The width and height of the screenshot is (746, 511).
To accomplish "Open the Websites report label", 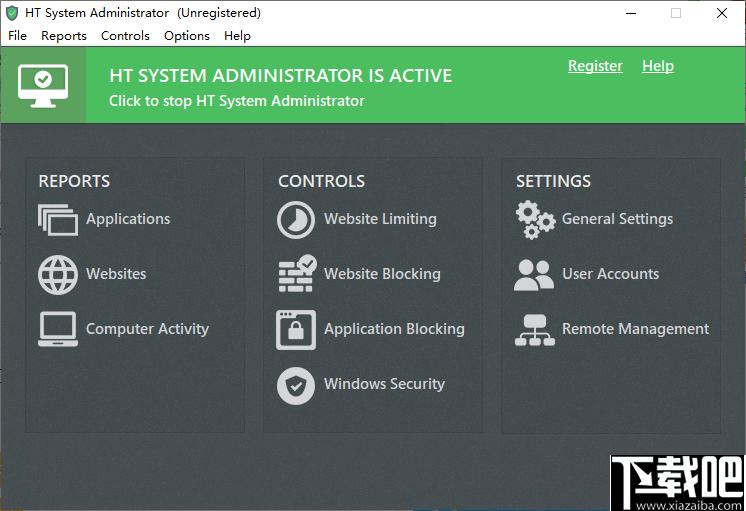I will (116, 274).
